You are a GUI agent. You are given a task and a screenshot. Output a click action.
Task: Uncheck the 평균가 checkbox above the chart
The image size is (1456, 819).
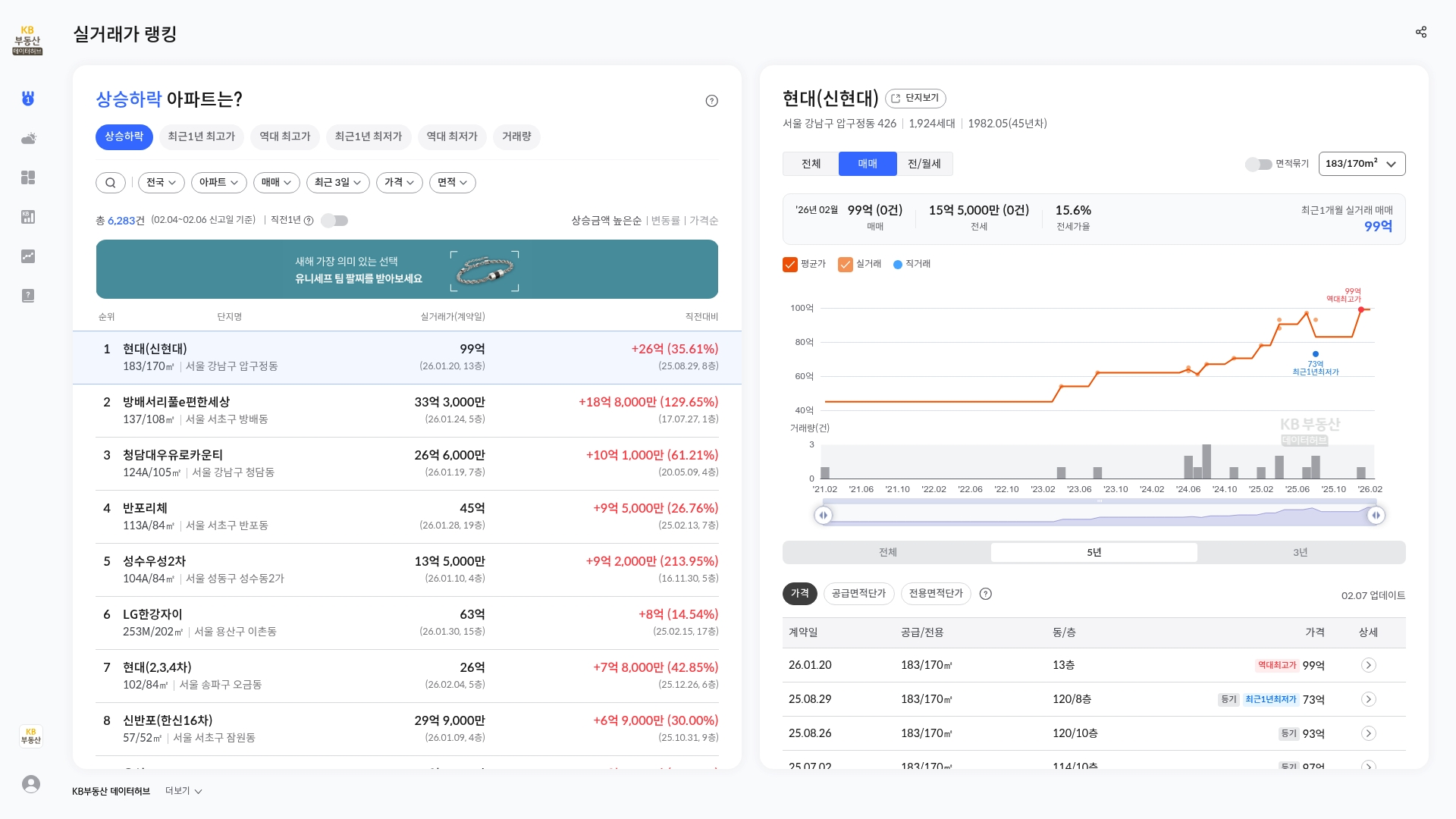789,265
